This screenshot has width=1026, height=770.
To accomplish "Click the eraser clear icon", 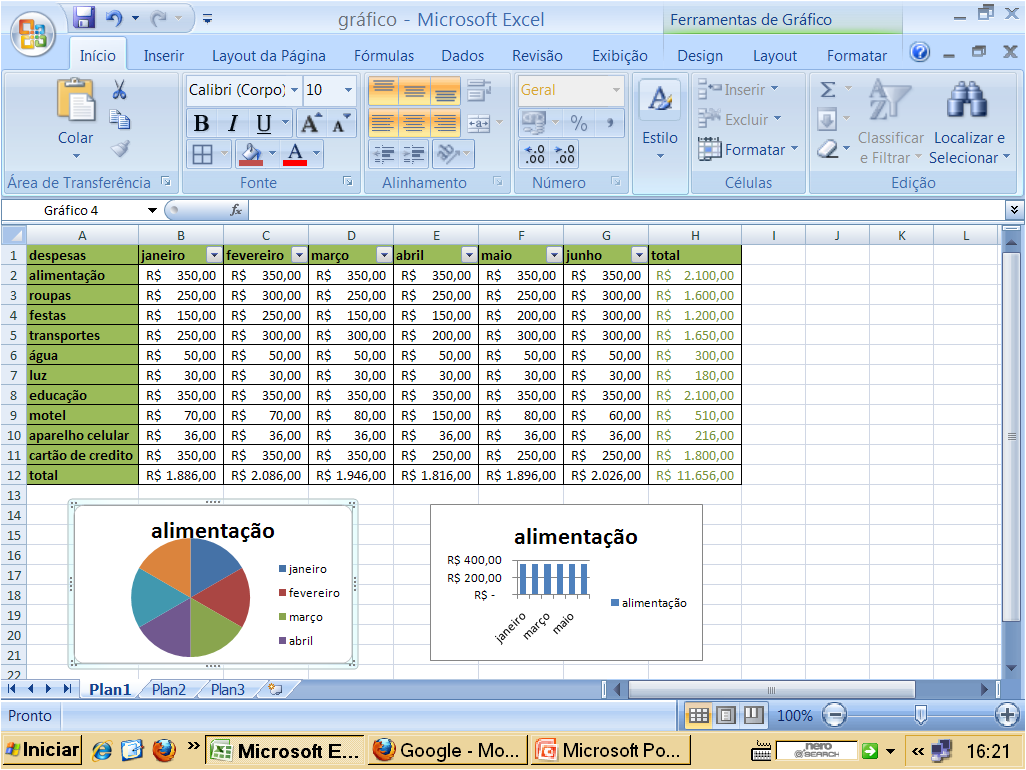I will [x=828, y=149].
